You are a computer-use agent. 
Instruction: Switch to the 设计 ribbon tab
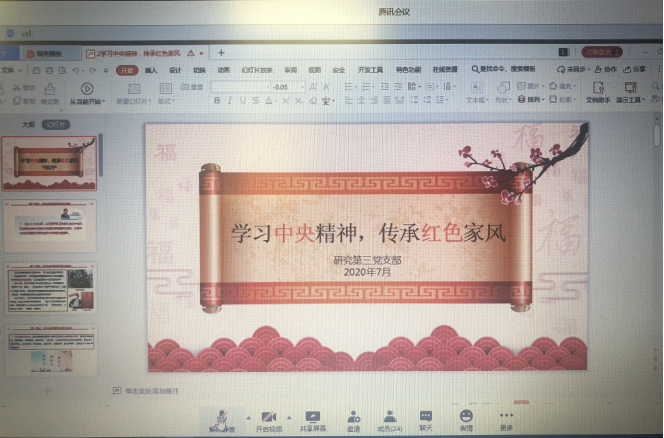click(175, 70)
